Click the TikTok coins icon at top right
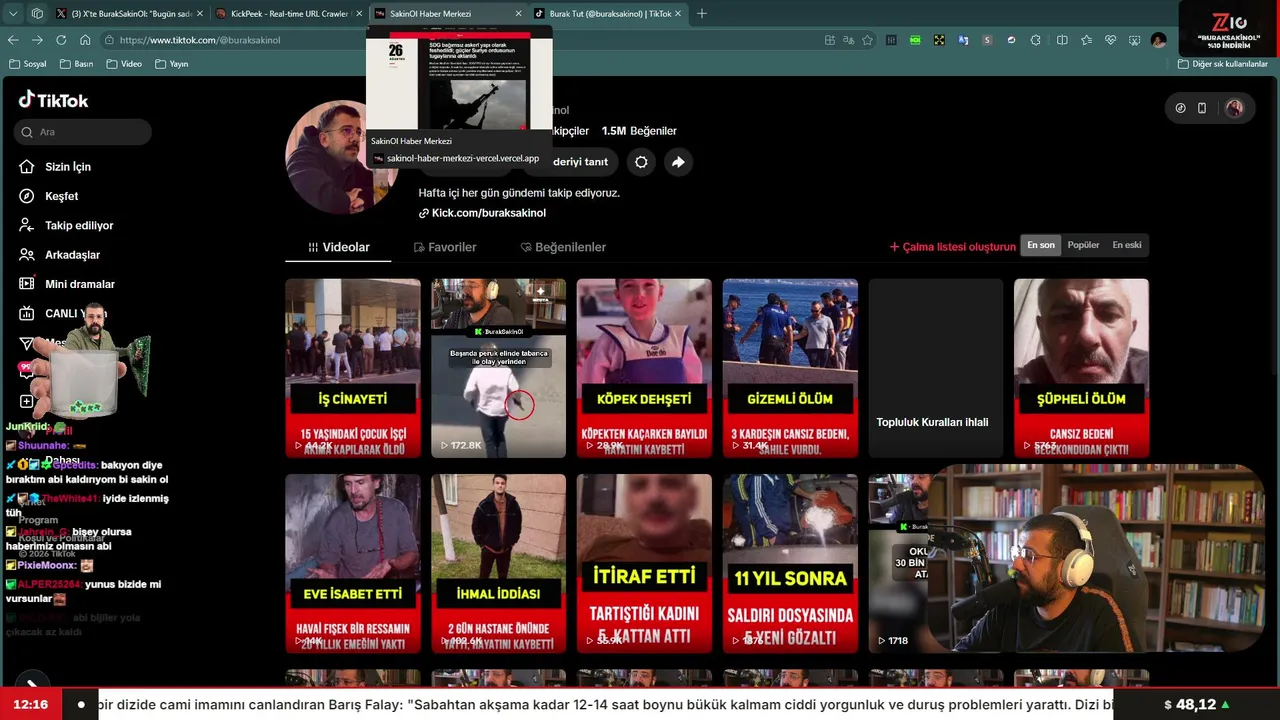Image resolution: width=1280 pixels, height=720 pixels. [x=1181, y=108]
